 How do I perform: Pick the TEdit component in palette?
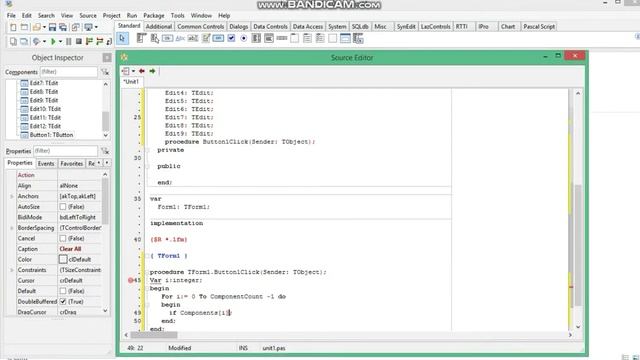(x=193, y=38)
